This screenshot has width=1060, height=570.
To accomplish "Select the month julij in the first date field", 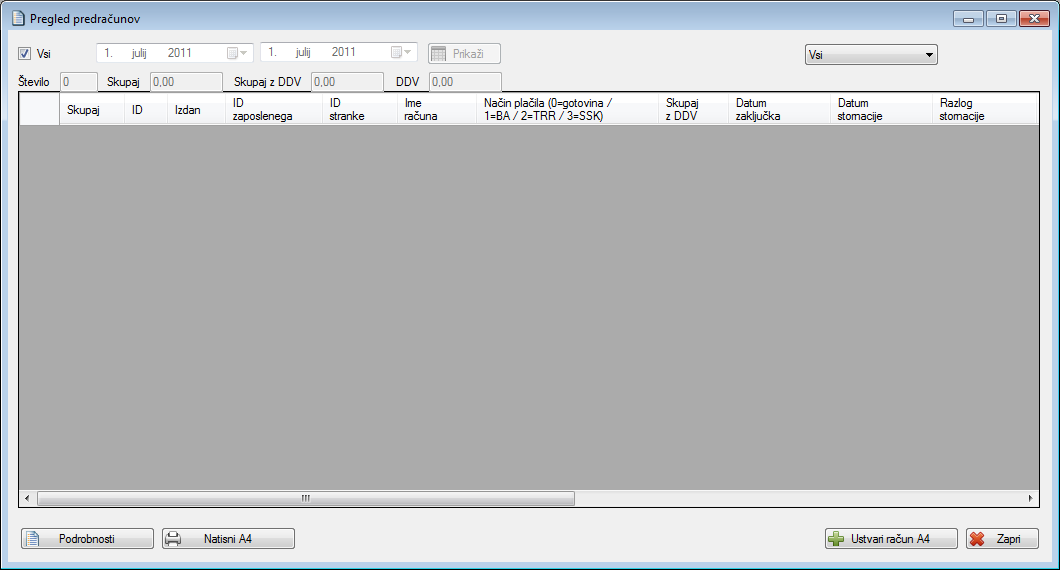I will (139, 53).
